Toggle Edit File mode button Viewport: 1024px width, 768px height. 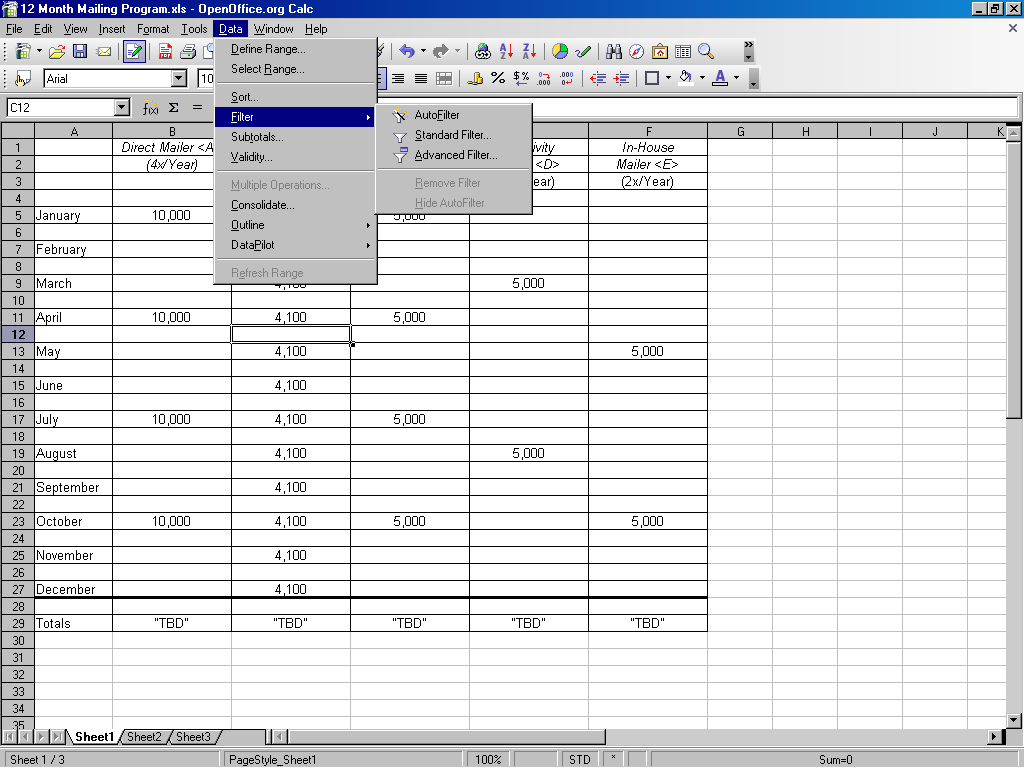134,51
